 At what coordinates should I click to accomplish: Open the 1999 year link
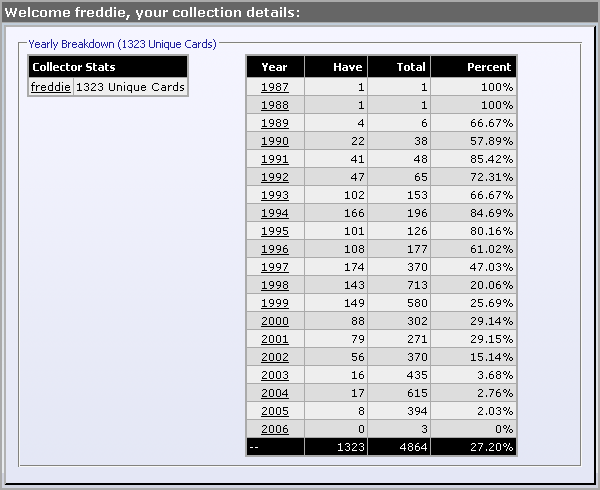click(274, 303)
